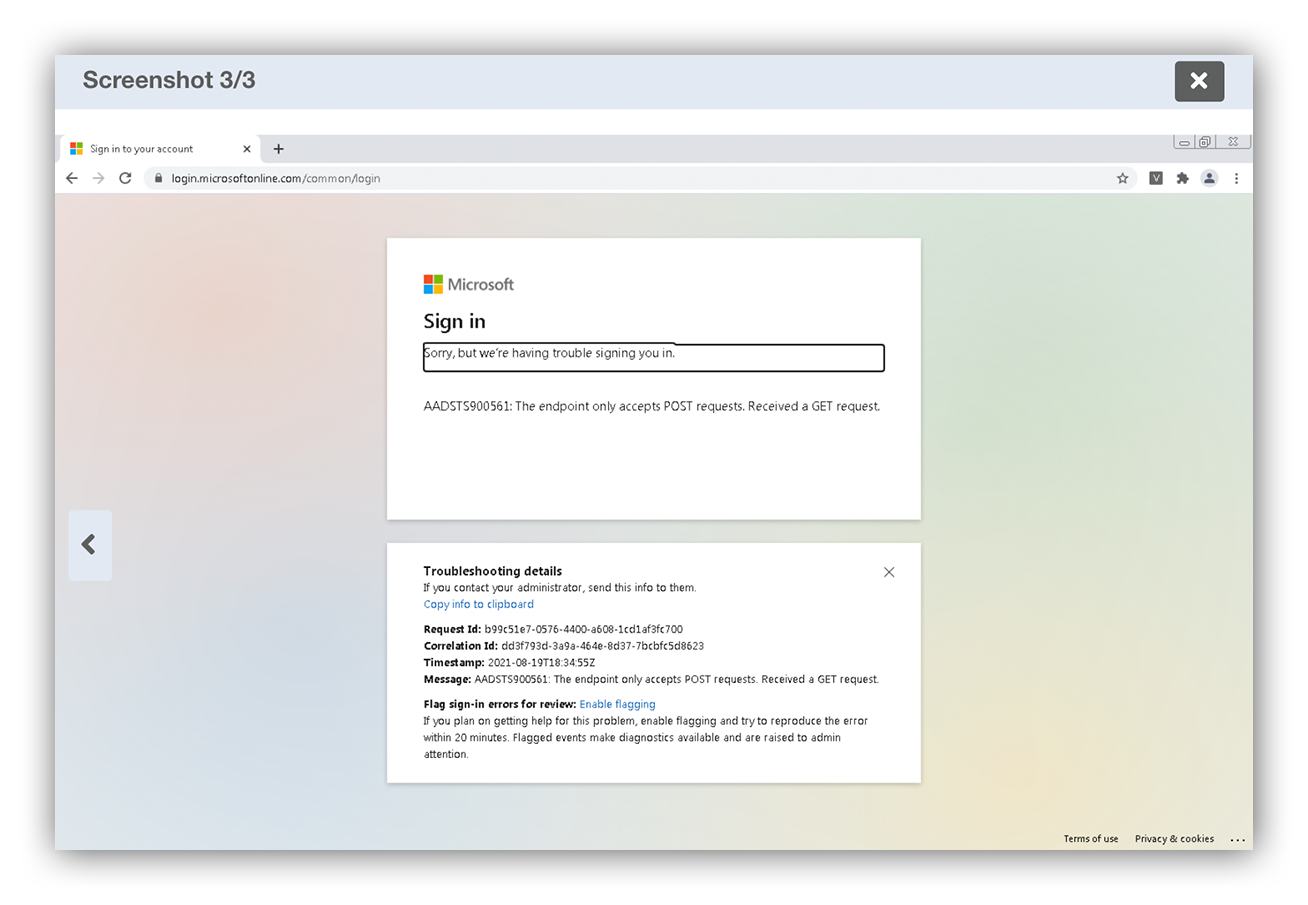Open the footer ellipsis more options
Image resolution: width=1308 pixels, height=905 pixels.
(1238, 840)
